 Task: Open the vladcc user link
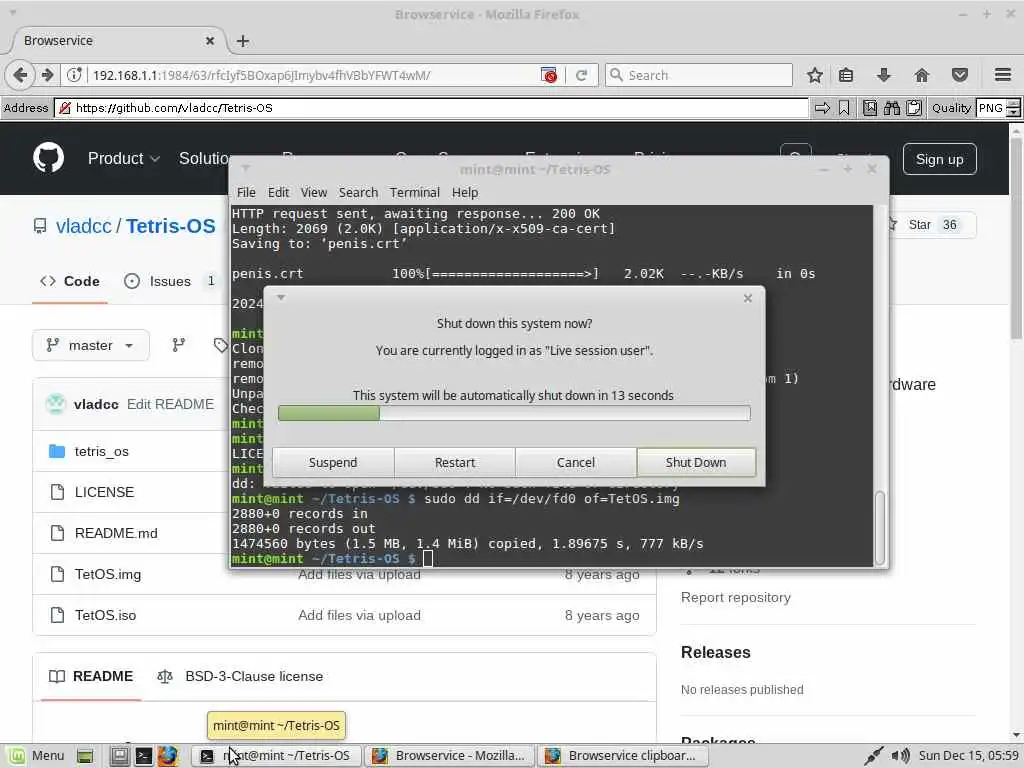pos(84,226)
